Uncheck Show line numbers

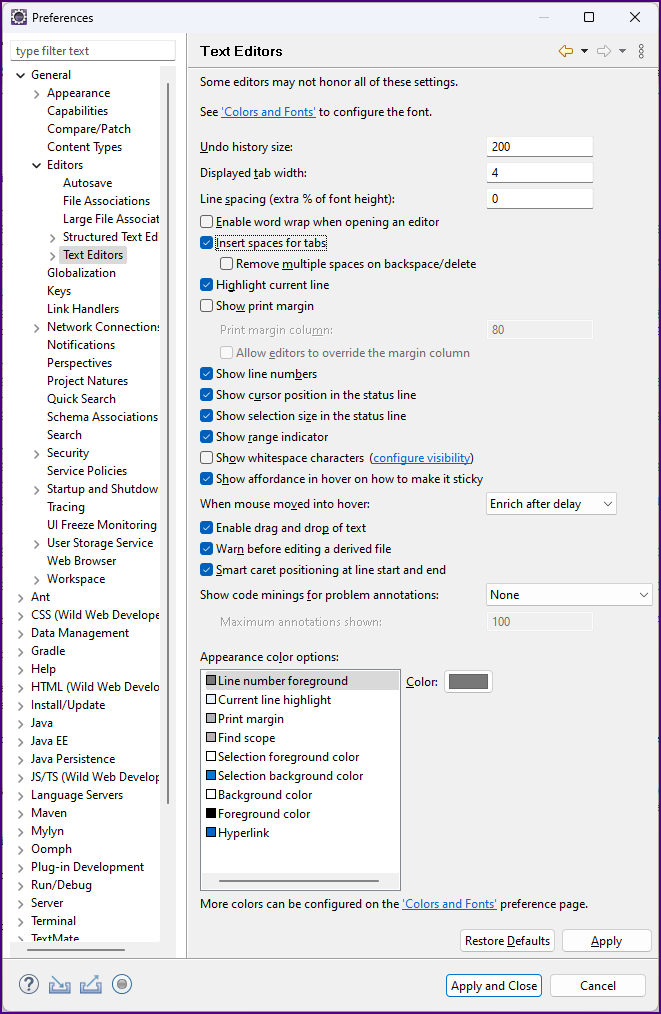click(207, 374)
